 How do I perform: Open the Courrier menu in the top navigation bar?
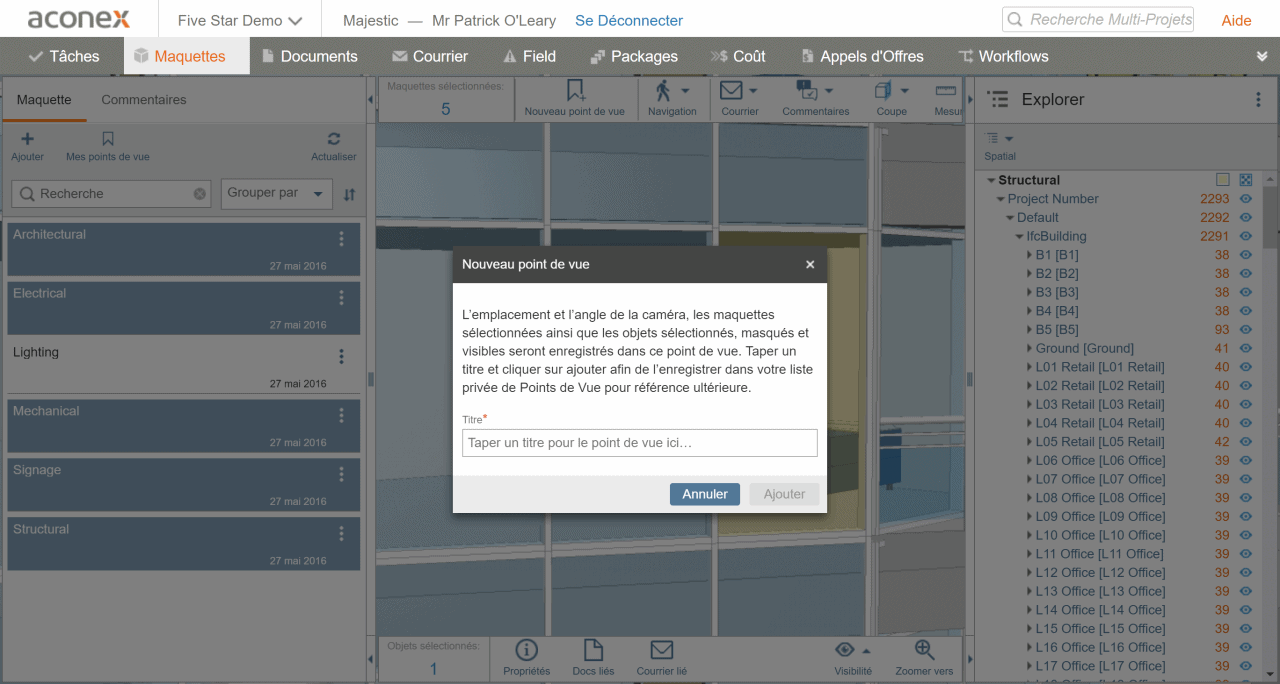430,56
